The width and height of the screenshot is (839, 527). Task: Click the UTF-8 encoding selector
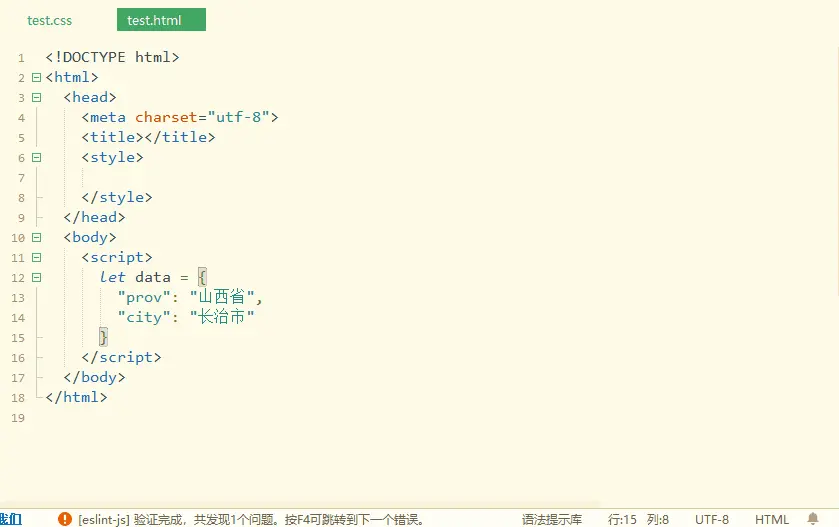pyautogui.click(x=711, y=519)
